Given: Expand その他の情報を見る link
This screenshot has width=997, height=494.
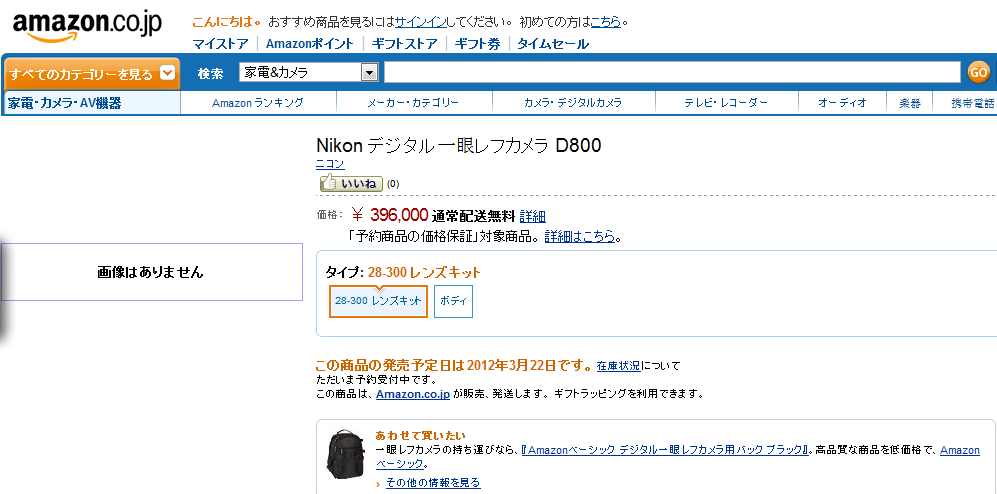Looking at the screenshot, I should (x=433, y=483).
